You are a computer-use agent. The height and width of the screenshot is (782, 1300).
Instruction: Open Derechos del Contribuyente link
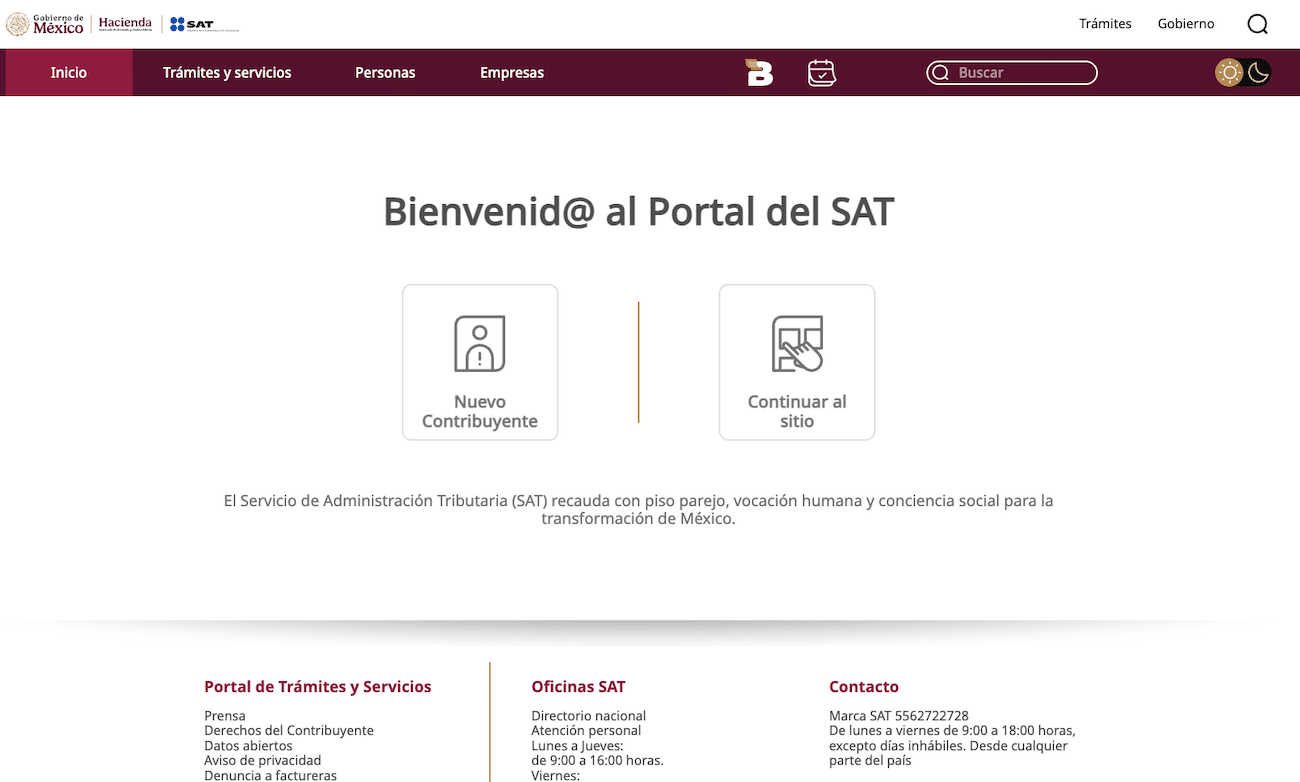289,731
